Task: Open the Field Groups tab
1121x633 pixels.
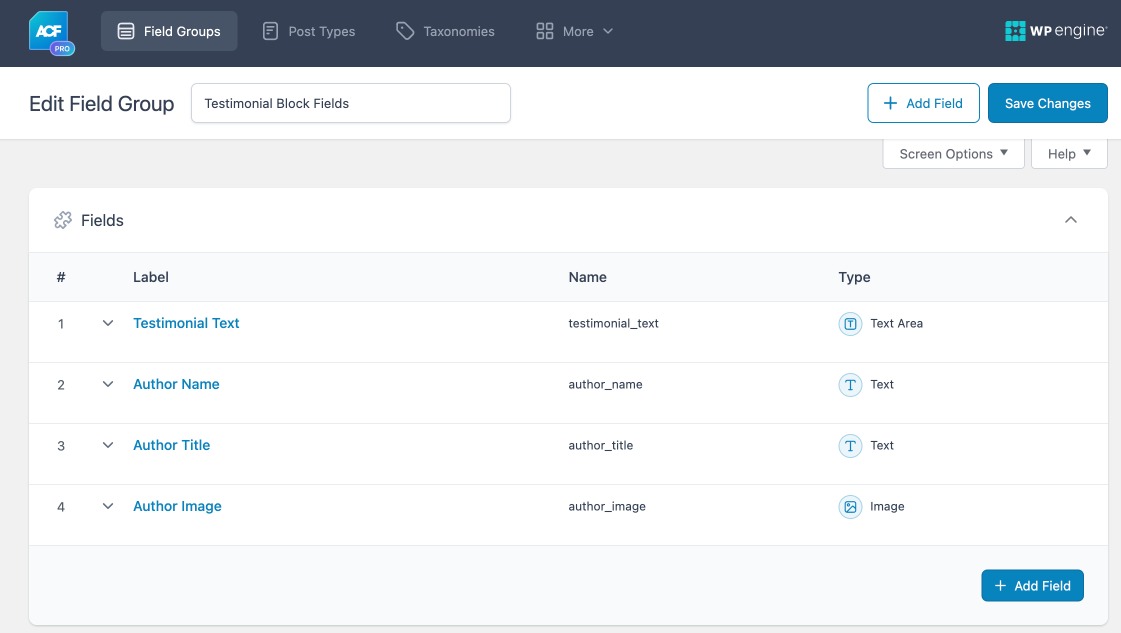Action: point(169,31)
